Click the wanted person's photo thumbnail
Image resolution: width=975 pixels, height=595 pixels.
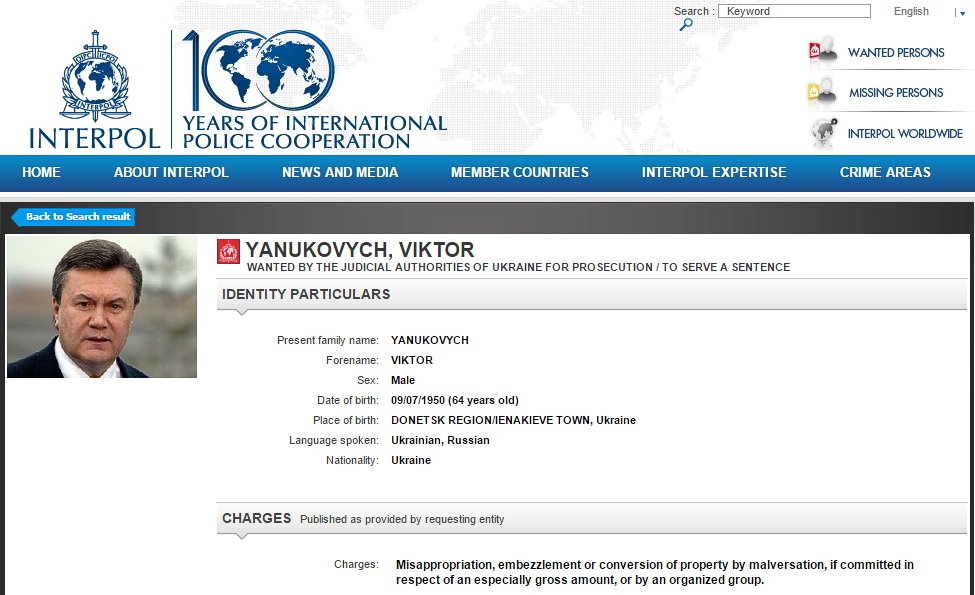[x=102, y=307]
